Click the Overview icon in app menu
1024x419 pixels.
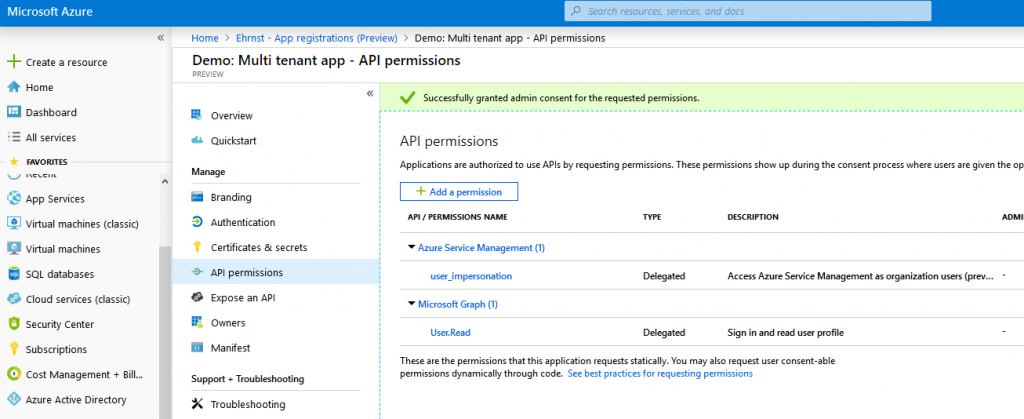[x=197, y=116]
